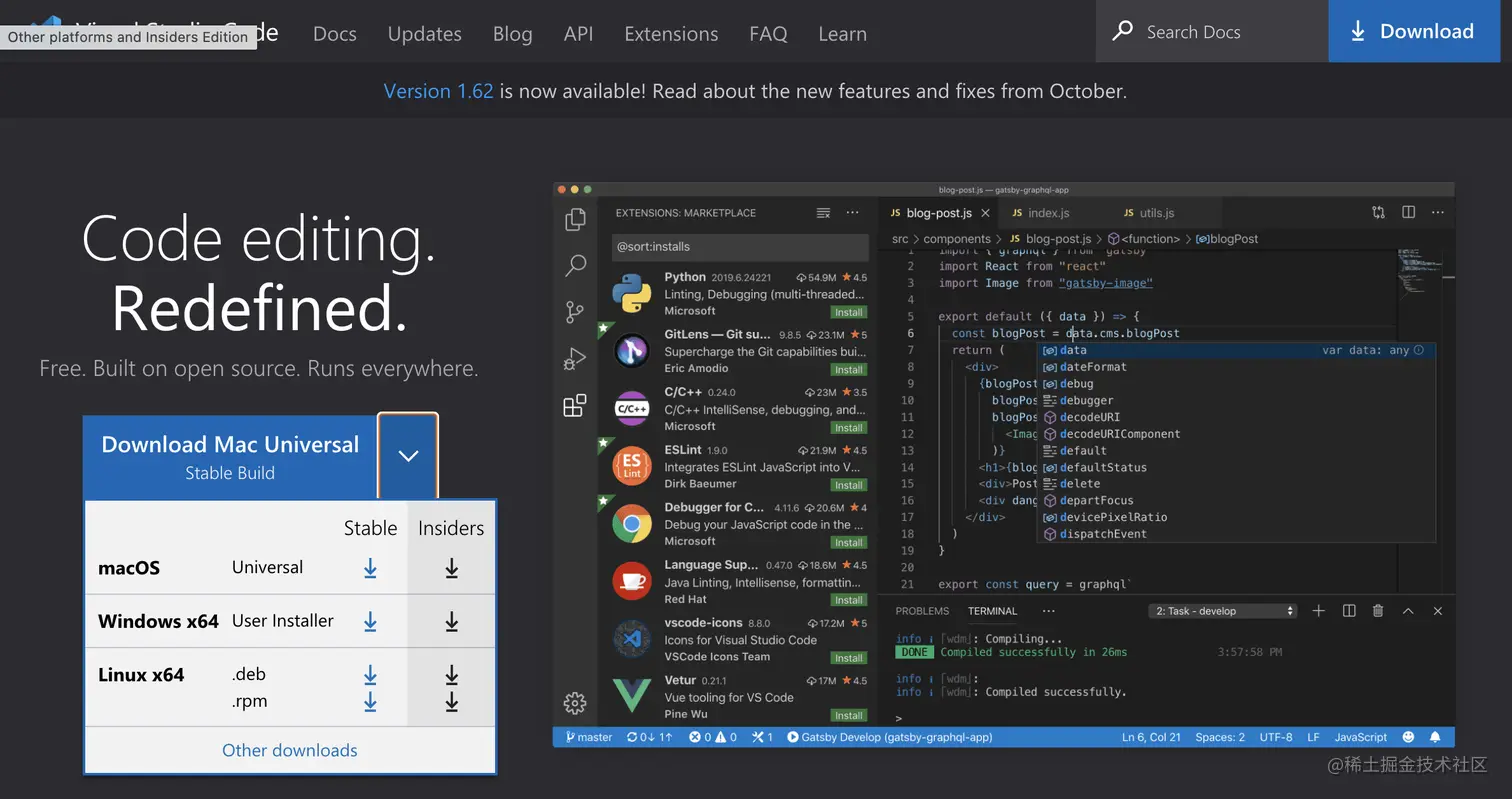
Task: Install the Vetur extension
Action: [849, 715]
